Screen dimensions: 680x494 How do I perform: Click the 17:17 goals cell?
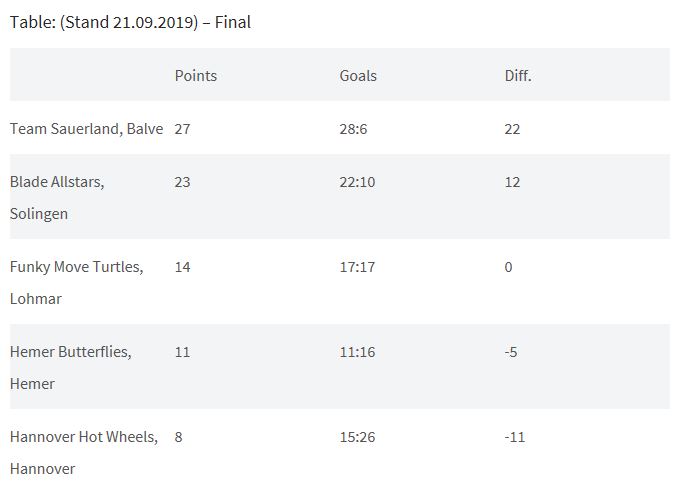click(357, 267)
